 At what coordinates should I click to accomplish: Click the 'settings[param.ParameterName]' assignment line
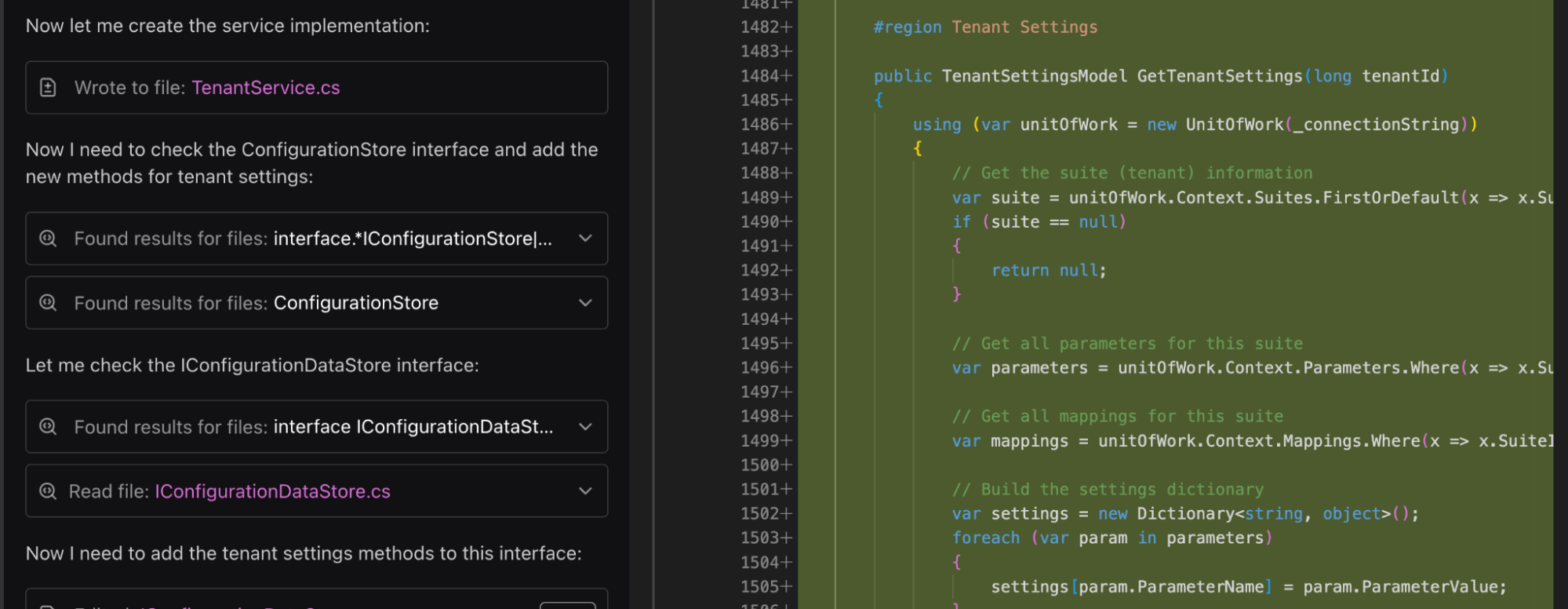pyautogui.click(x=1249, y=587)
